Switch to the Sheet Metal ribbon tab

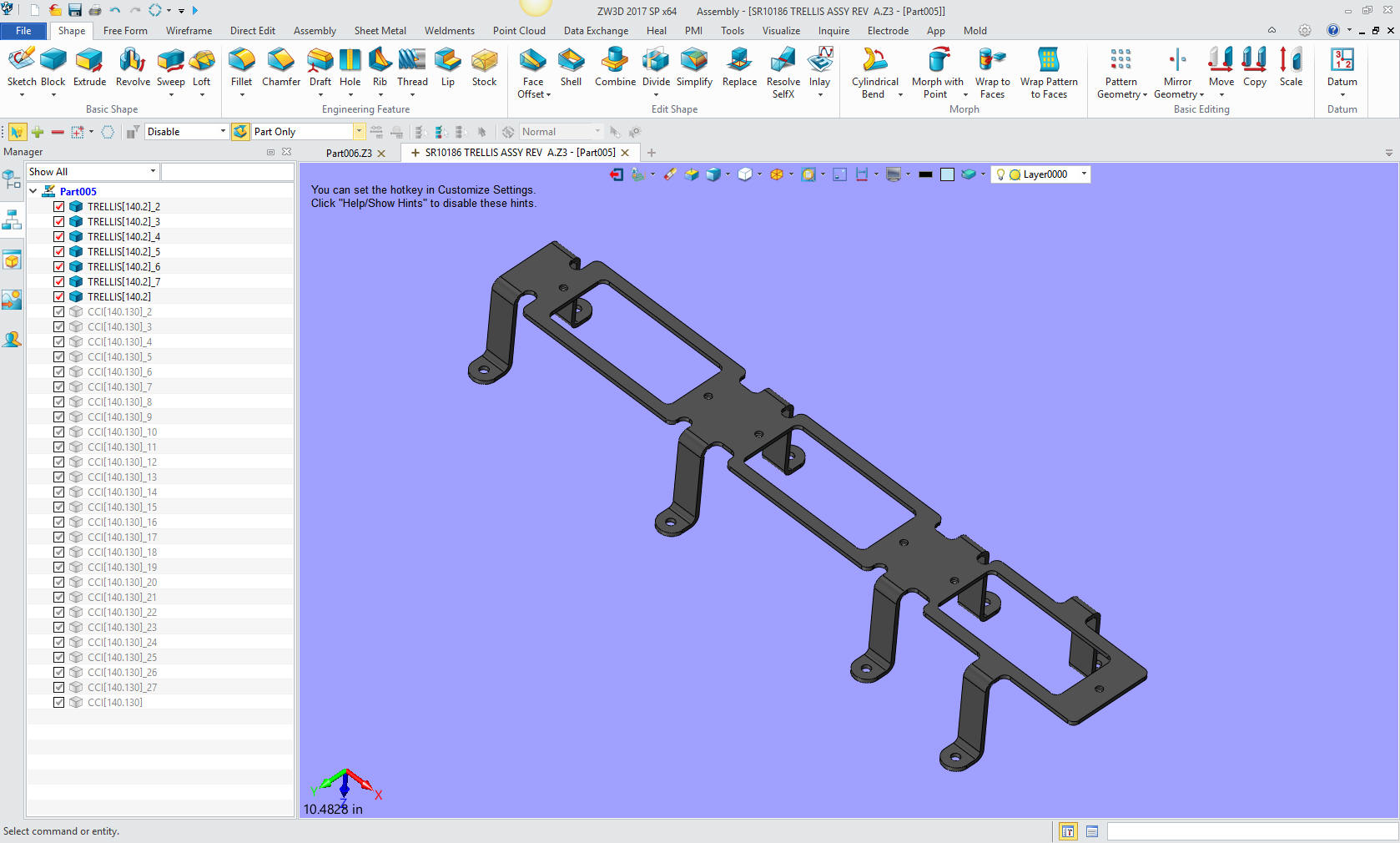coord(380,31)
